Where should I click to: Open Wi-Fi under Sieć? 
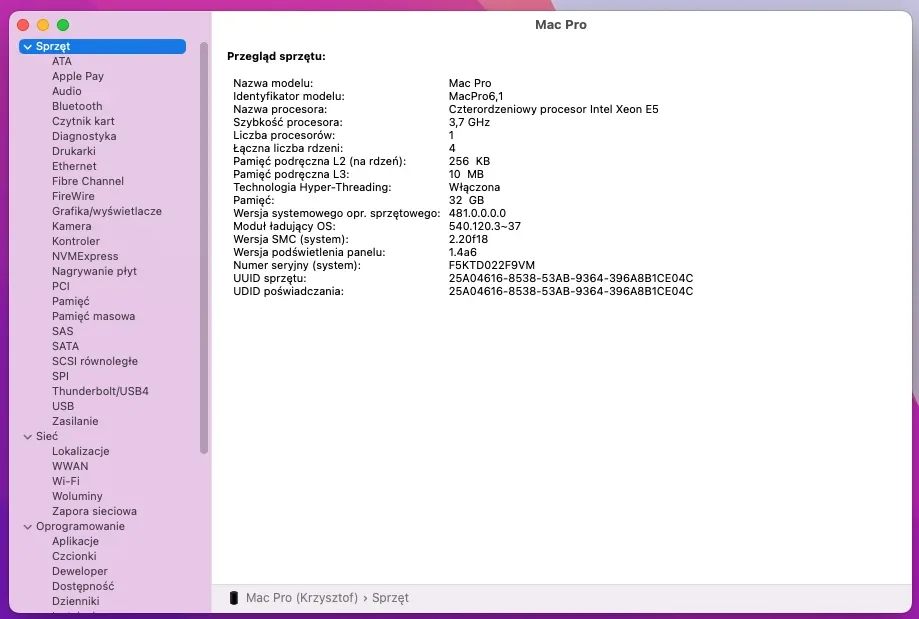(x=66, y=481)
